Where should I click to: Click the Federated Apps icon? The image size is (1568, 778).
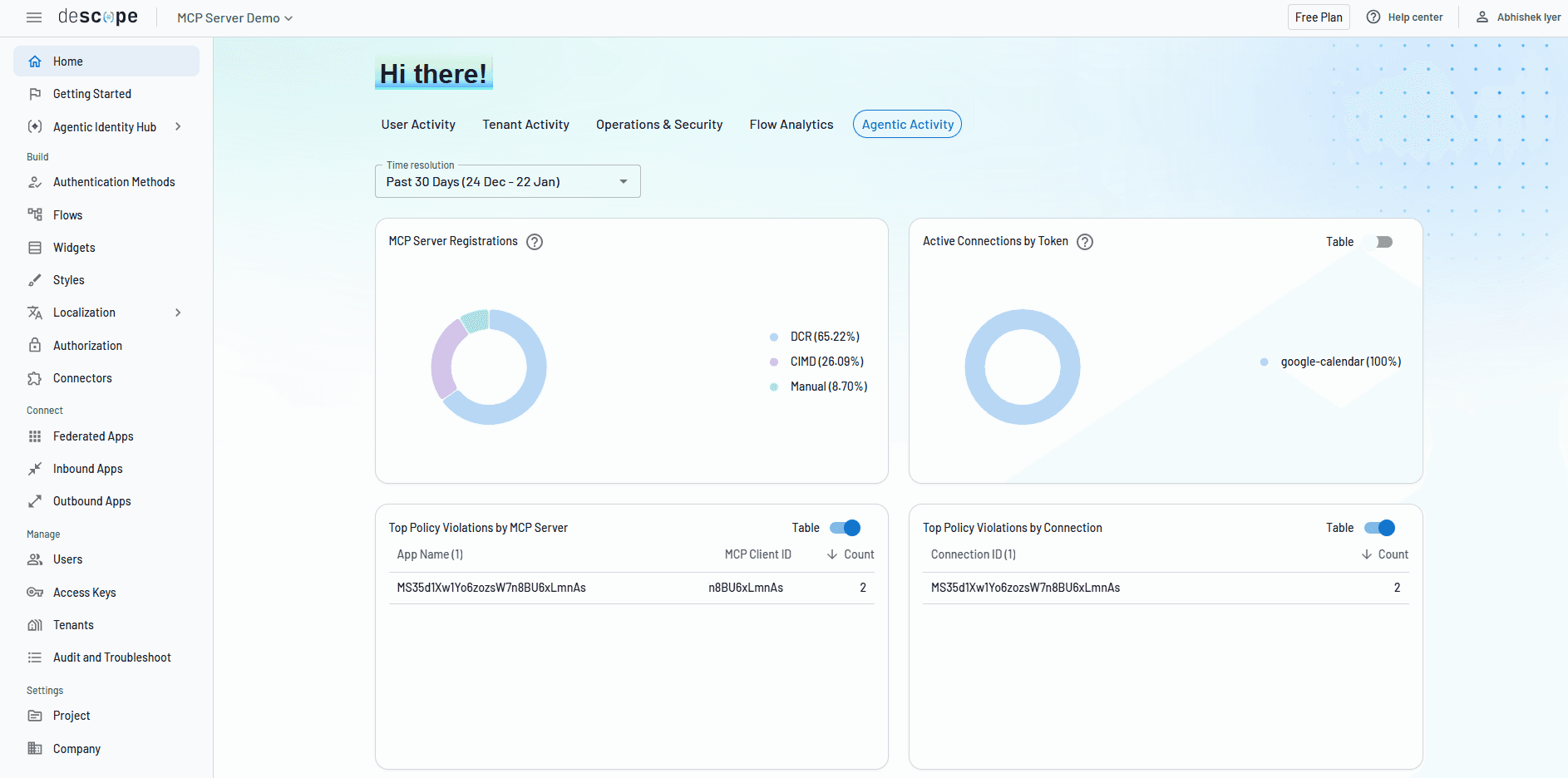click(x=35, y=436)
